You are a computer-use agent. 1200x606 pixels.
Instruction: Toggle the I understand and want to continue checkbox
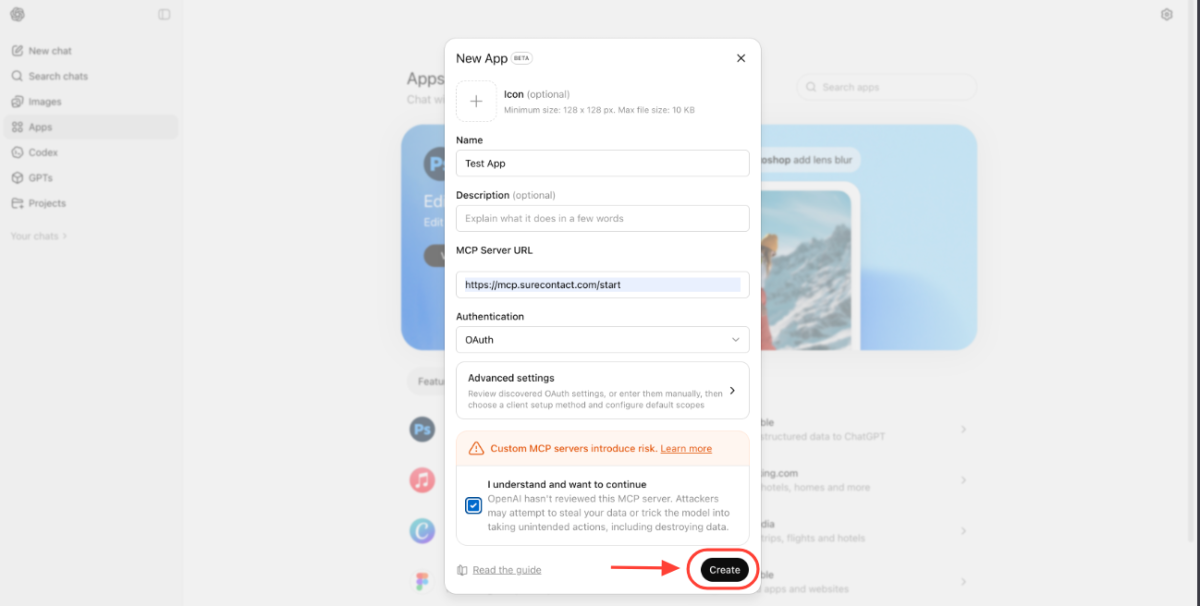[473, 505]
